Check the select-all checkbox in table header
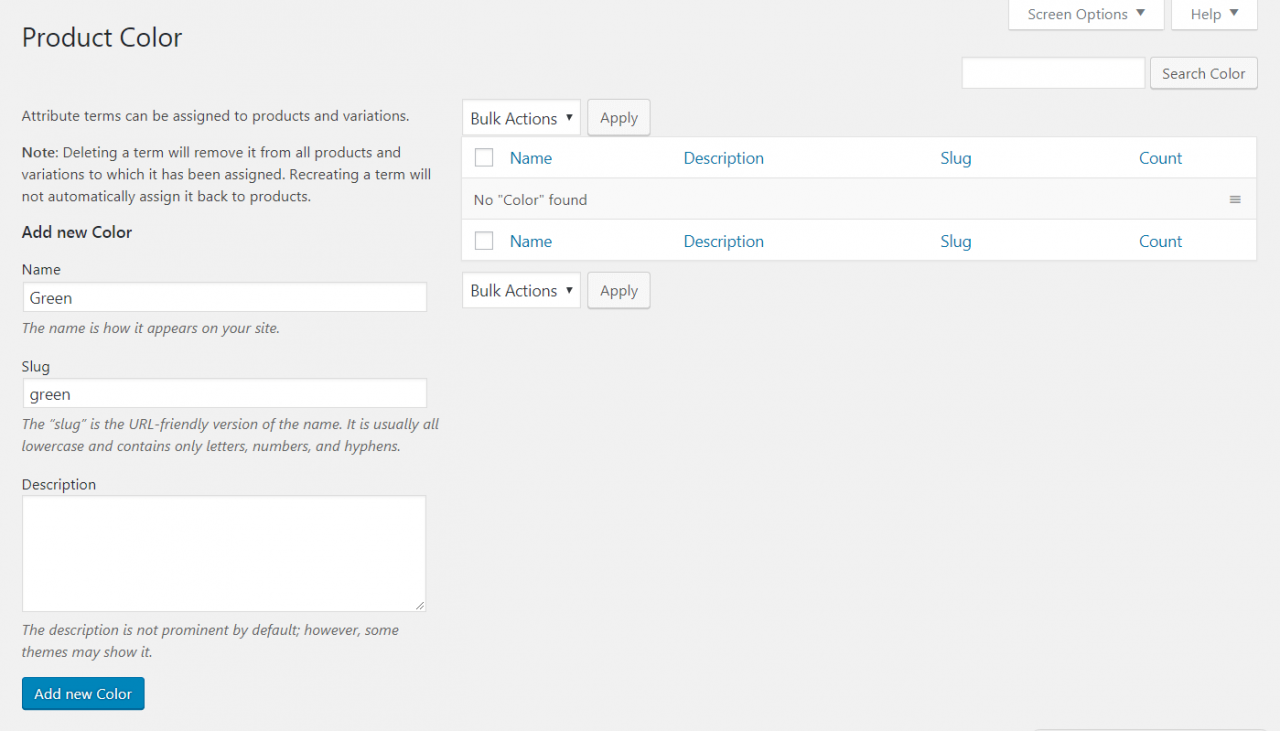The height and width of the screenshot is (731, 1280). point(484,158)
